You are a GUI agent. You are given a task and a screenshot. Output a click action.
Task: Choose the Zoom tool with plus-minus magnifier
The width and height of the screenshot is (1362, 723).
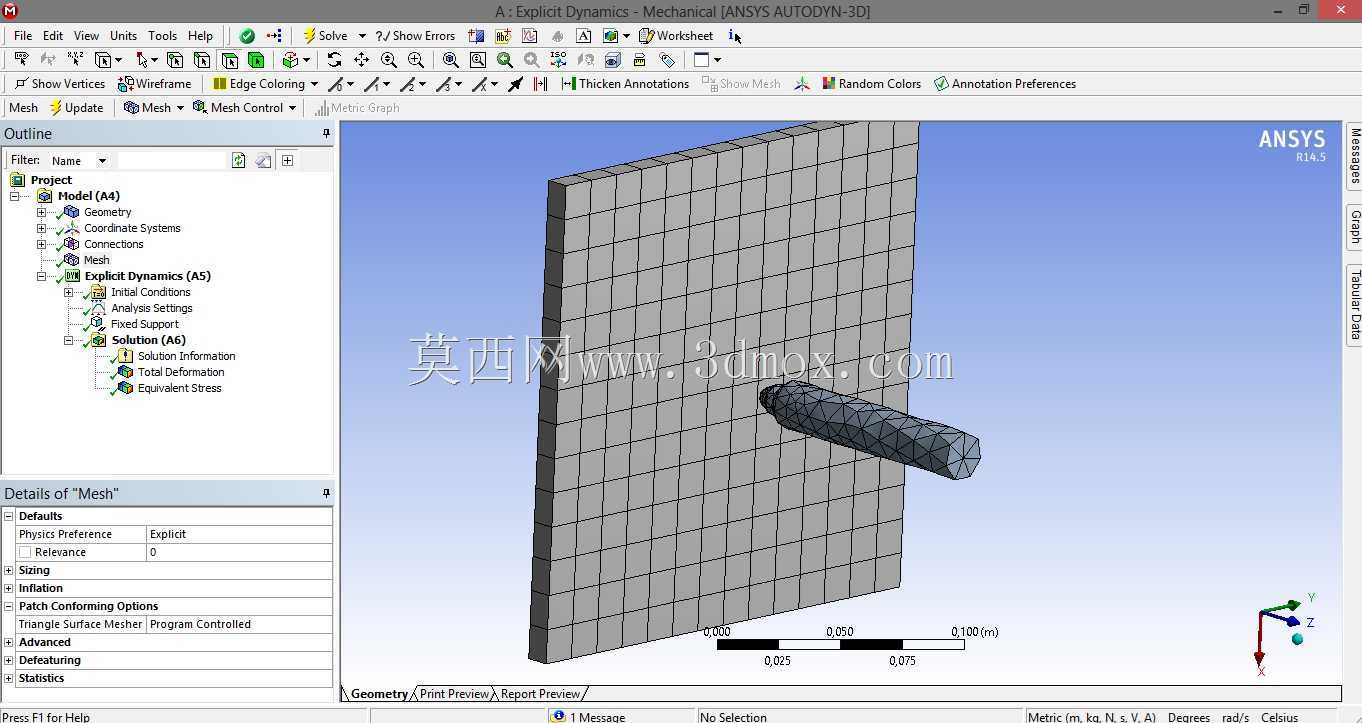coord(389,60)
